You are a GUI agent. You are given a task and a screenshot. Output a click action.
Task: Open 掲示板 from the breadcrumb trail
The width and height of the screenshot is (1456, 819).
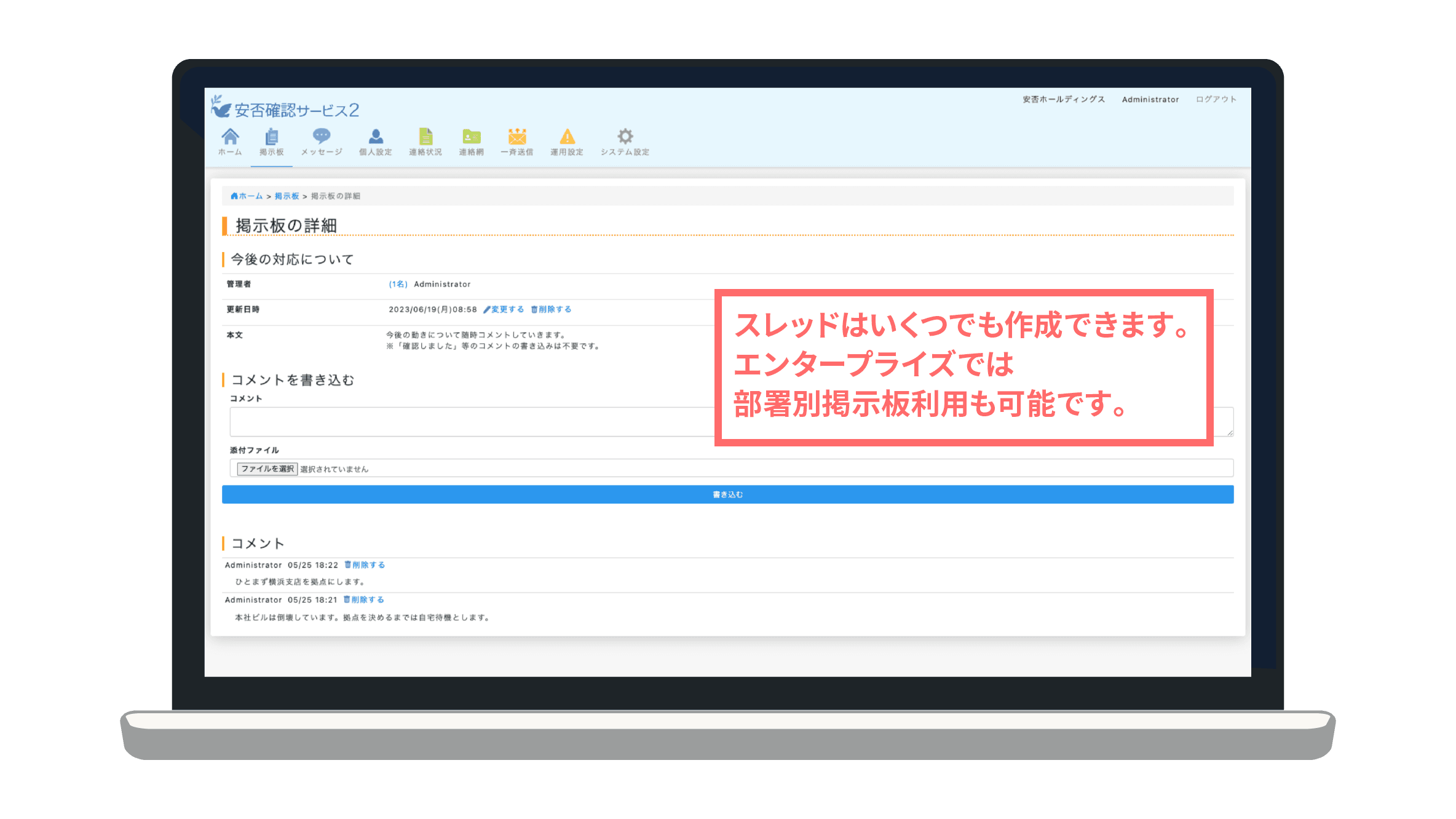pos(287,196)
